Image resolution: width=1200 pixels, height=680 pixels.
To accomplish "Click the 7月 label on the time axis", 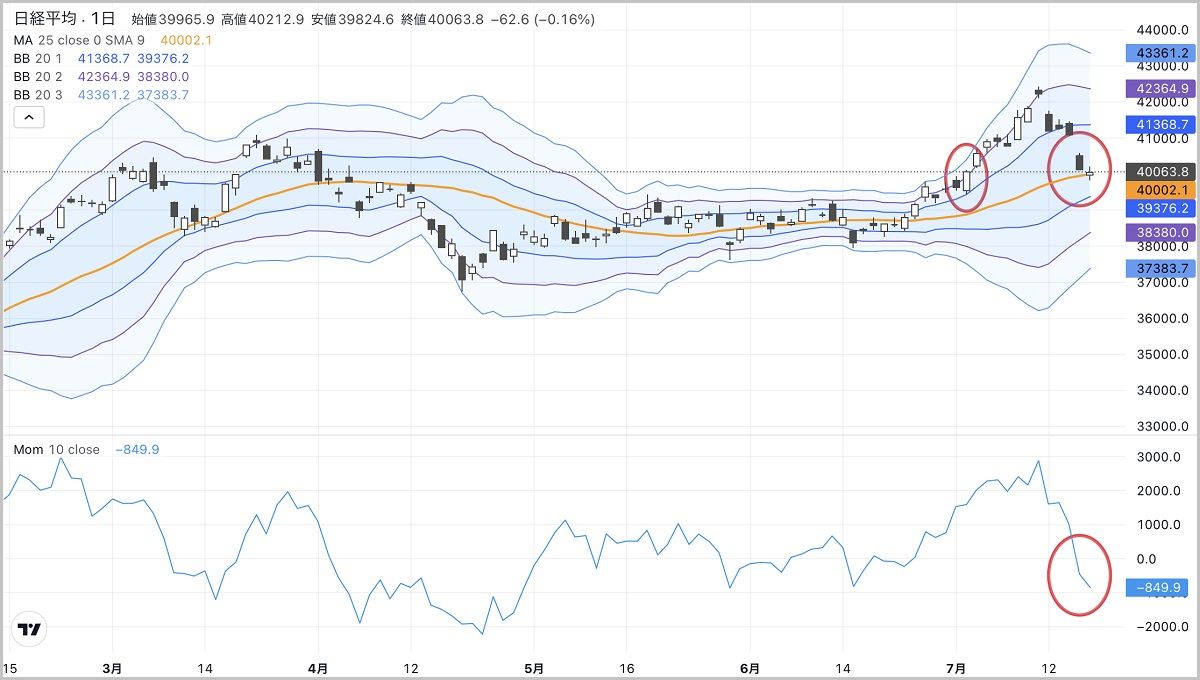I will (958, 667).
